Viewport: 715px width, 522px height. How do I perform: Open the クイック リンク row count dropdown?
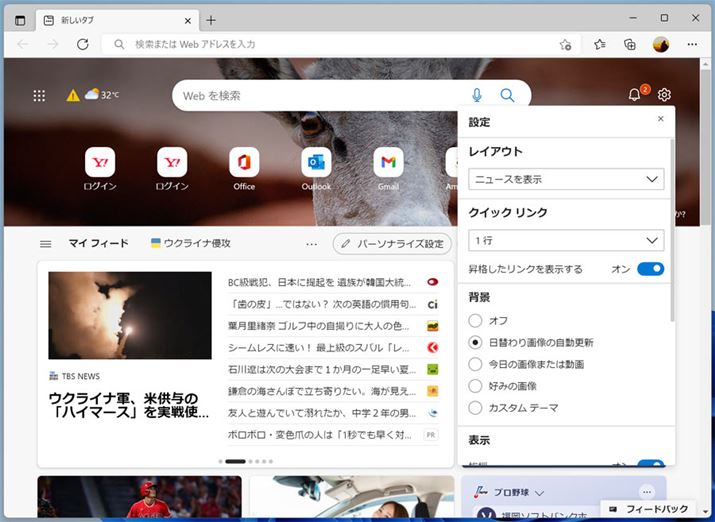566,241
